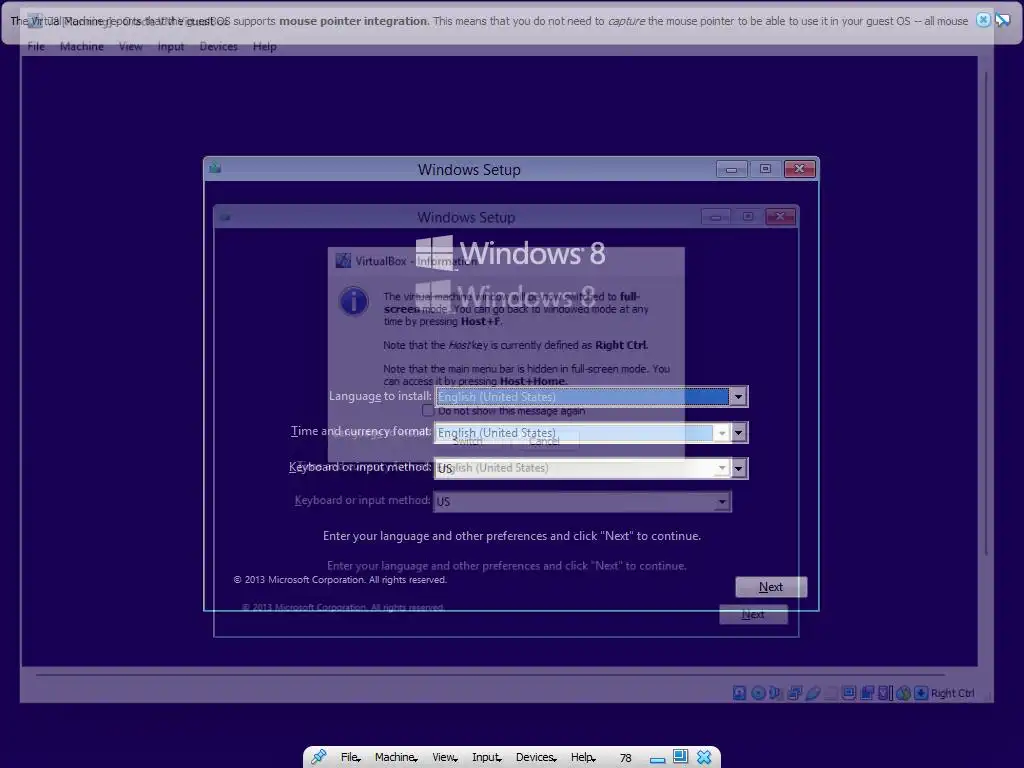The width and height of the screenshot is (1024, 768).
Task: Open faded Help menu in top bar
Action: [x=264, y=46]
